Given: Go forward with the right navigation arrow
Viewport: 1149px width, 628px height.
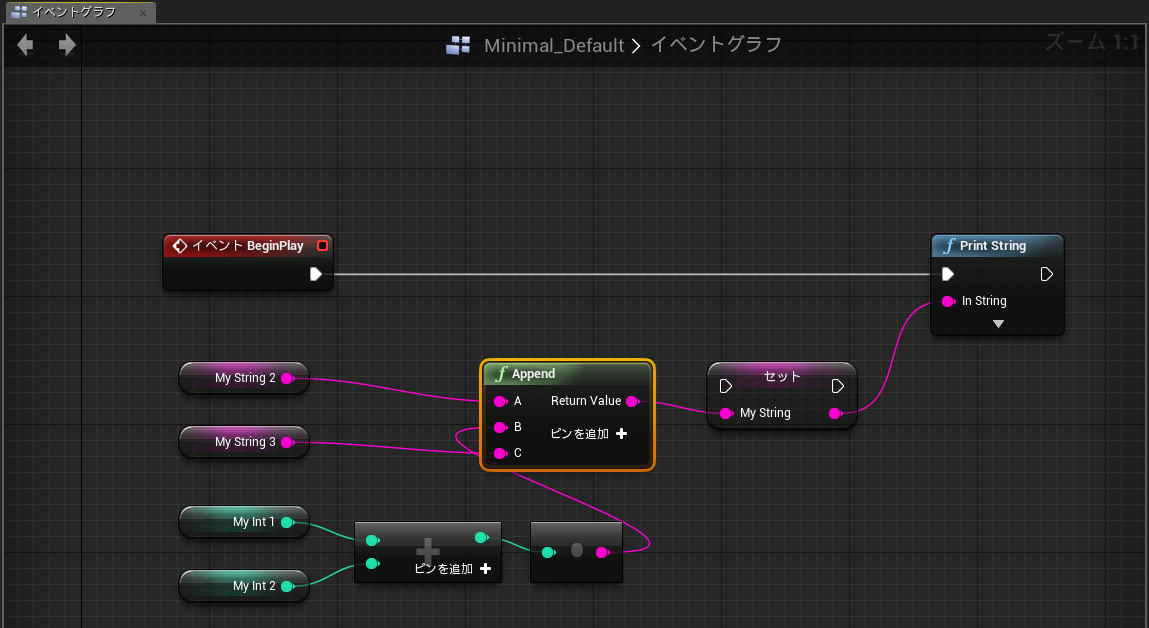Looking at the screenshot, I should pyautogui.click(x=67, y=45).
